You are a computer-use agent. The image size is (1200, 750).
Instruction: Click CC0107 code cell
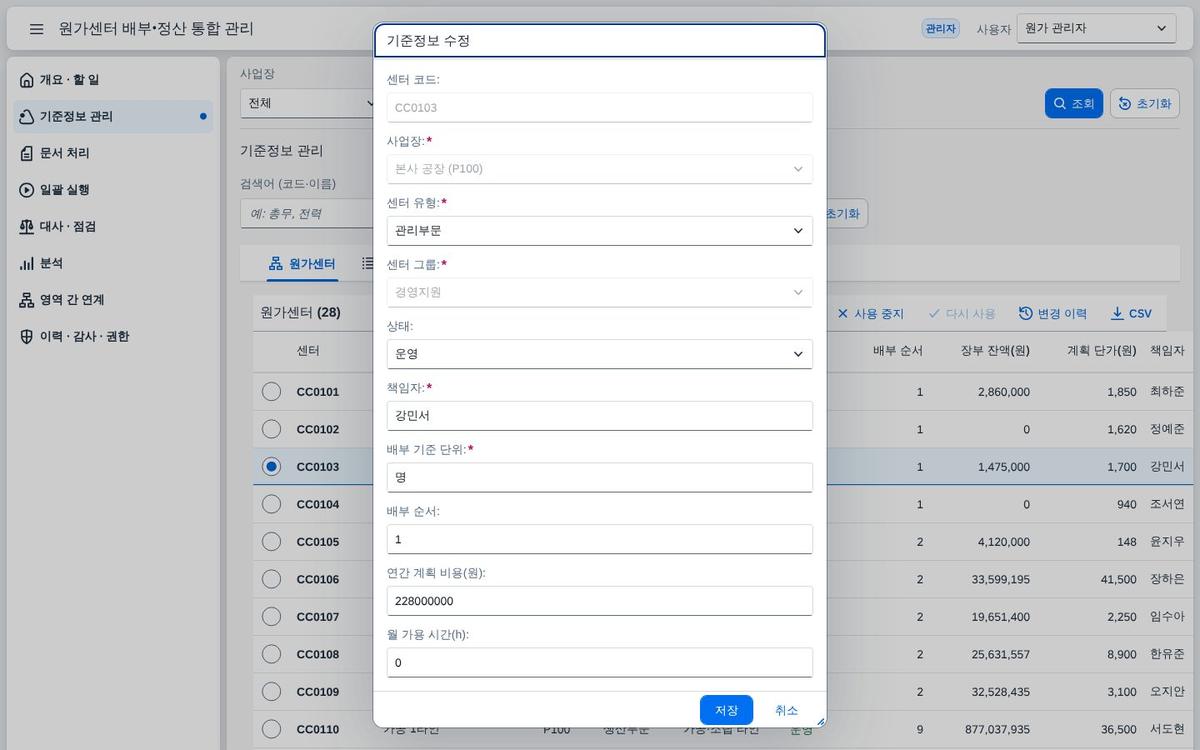coord(318,617)
